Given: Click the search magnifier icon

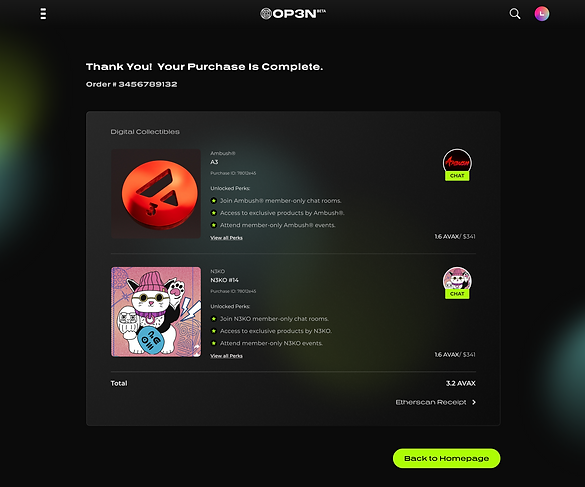Looking at the screenshot, I should pyautogui.click(x=515, y=14).
